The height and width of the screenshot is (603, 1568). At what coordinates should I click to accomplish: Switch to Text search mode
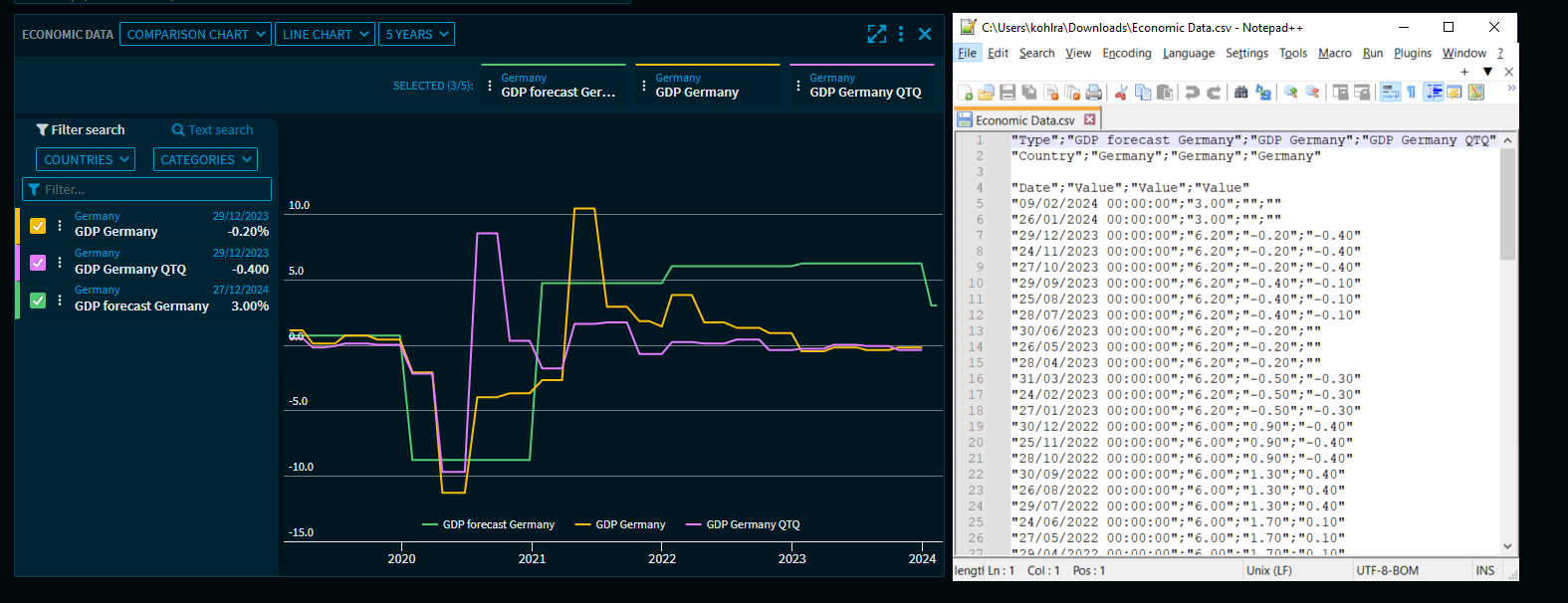[212, 130]
